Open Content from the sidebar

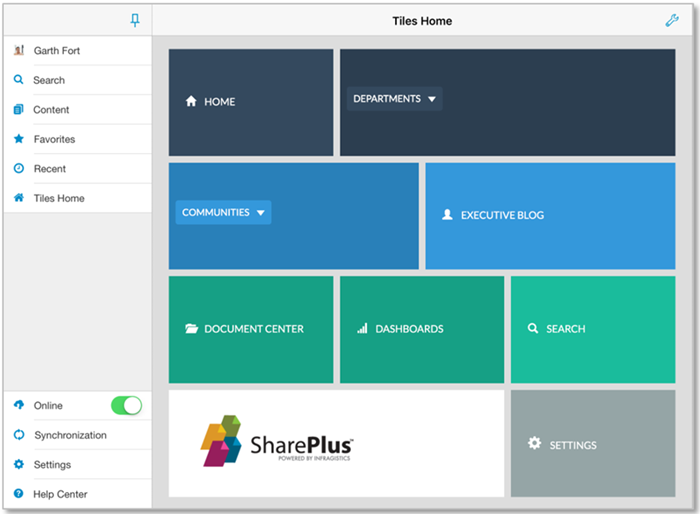pyautogui.click(x=51, y=110)
